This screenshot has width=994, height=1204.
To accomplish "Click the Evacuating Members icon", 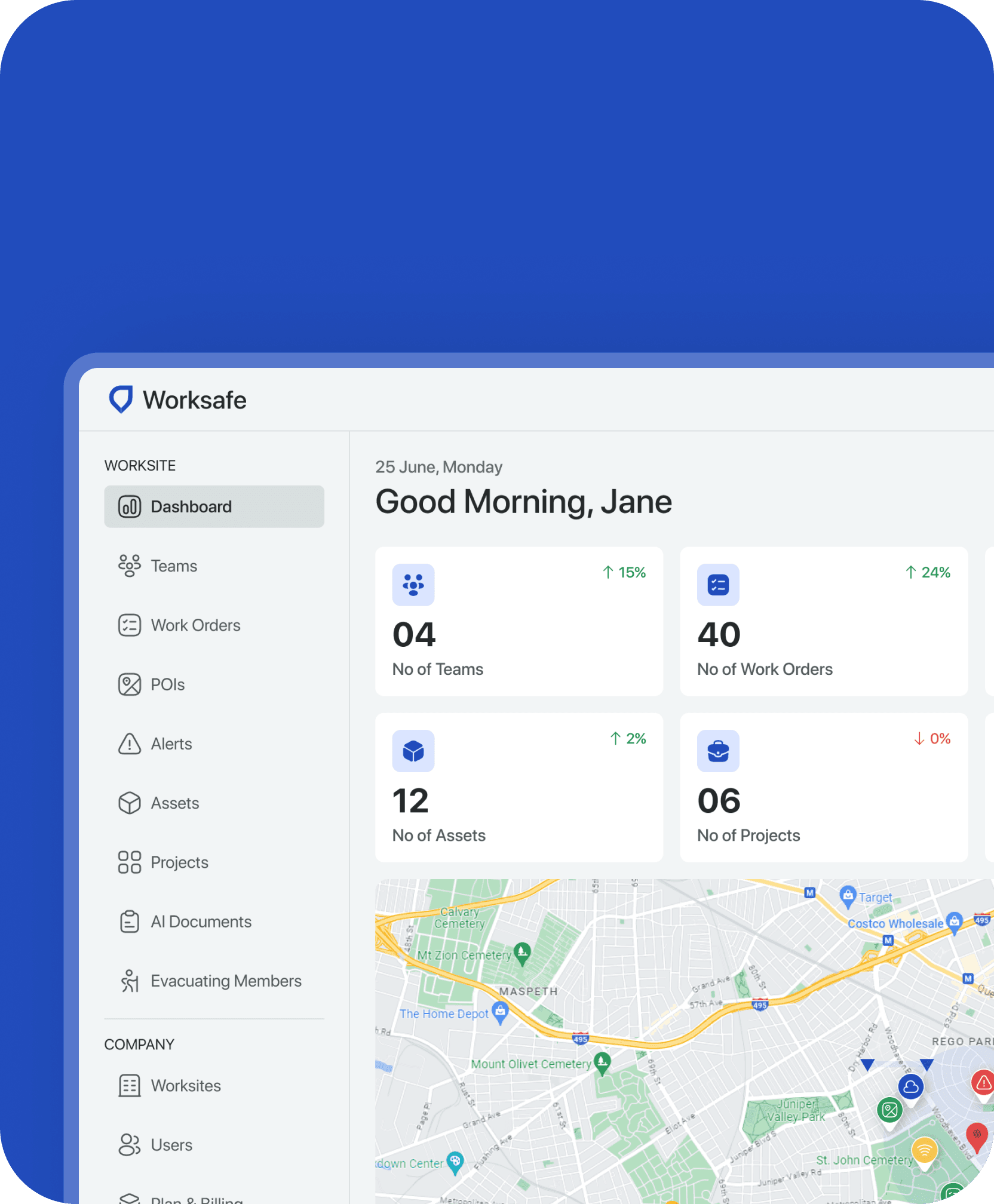I will tap(130, 981).
